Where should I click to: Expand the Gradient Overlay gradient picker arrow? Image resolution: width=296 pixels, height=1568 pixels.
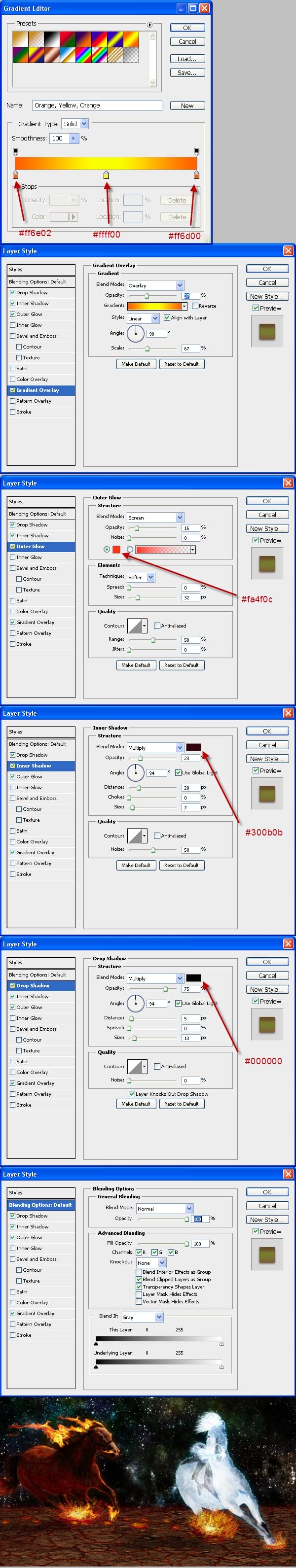185,306
